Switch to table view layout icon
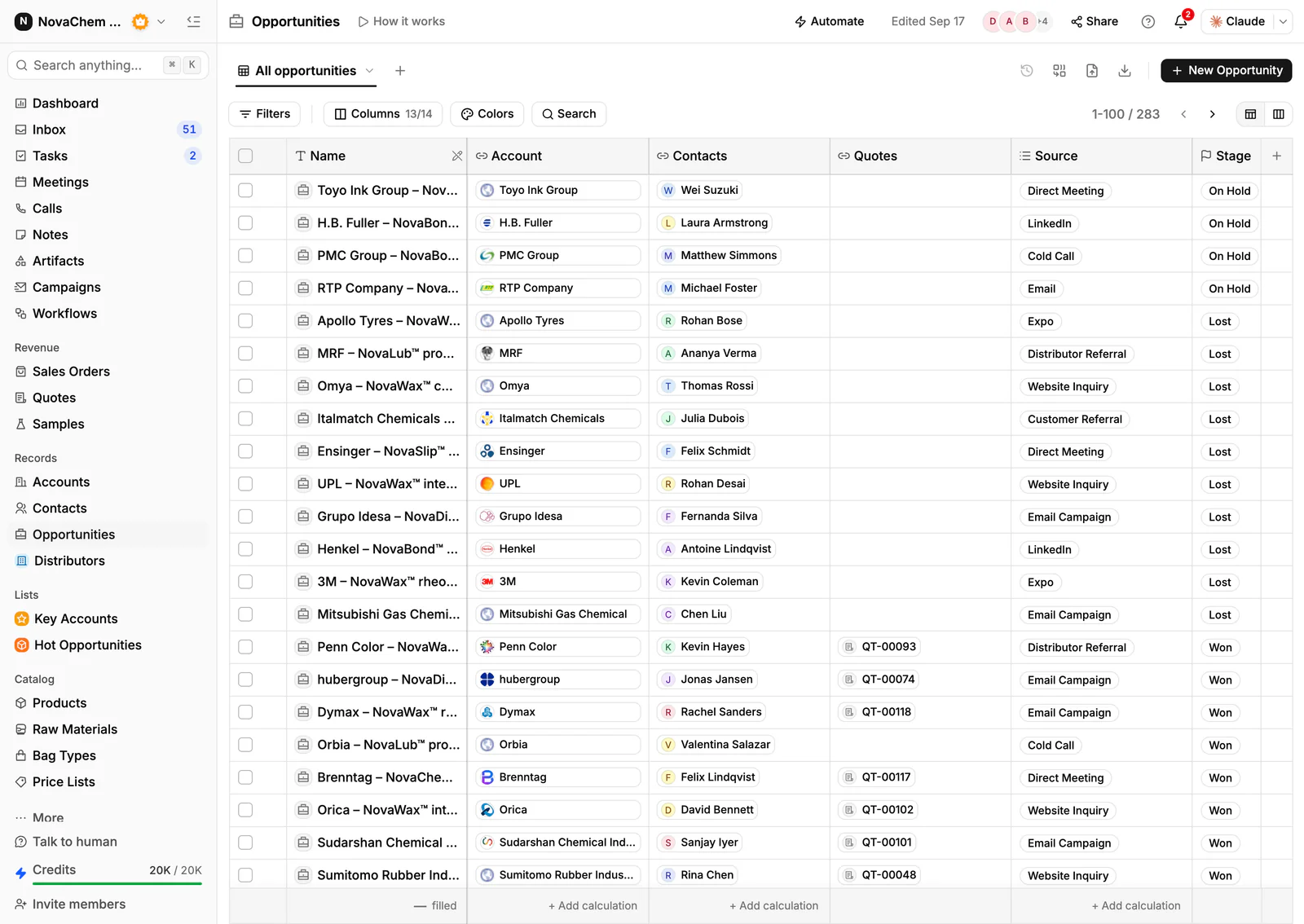This screenshot has height=924, width=1304. pos(1250,114)
